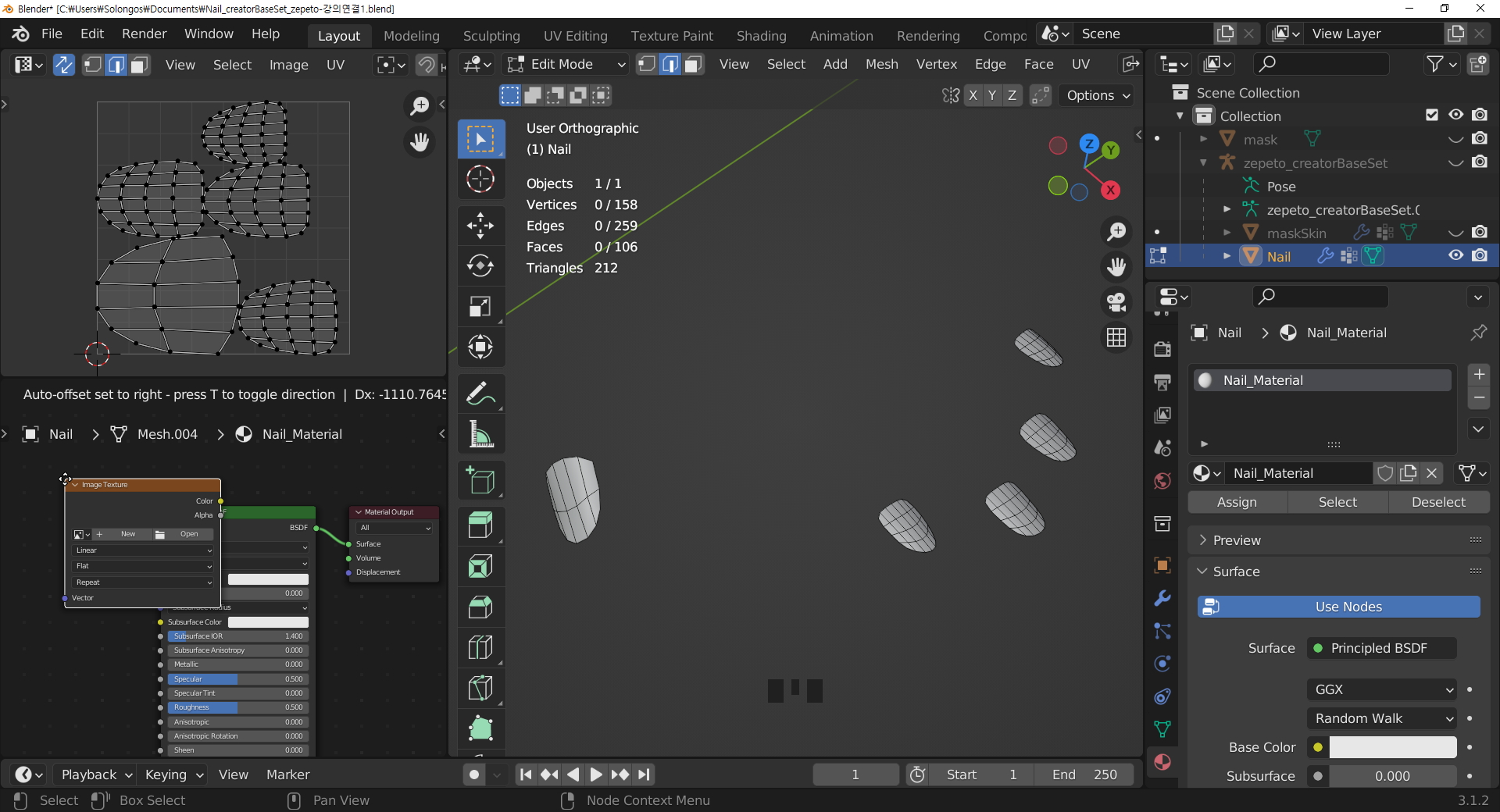The width and height of the screenshot is (1500, 812).
Task: Select the Extrude Region tool
Action: tap(480, 525)
